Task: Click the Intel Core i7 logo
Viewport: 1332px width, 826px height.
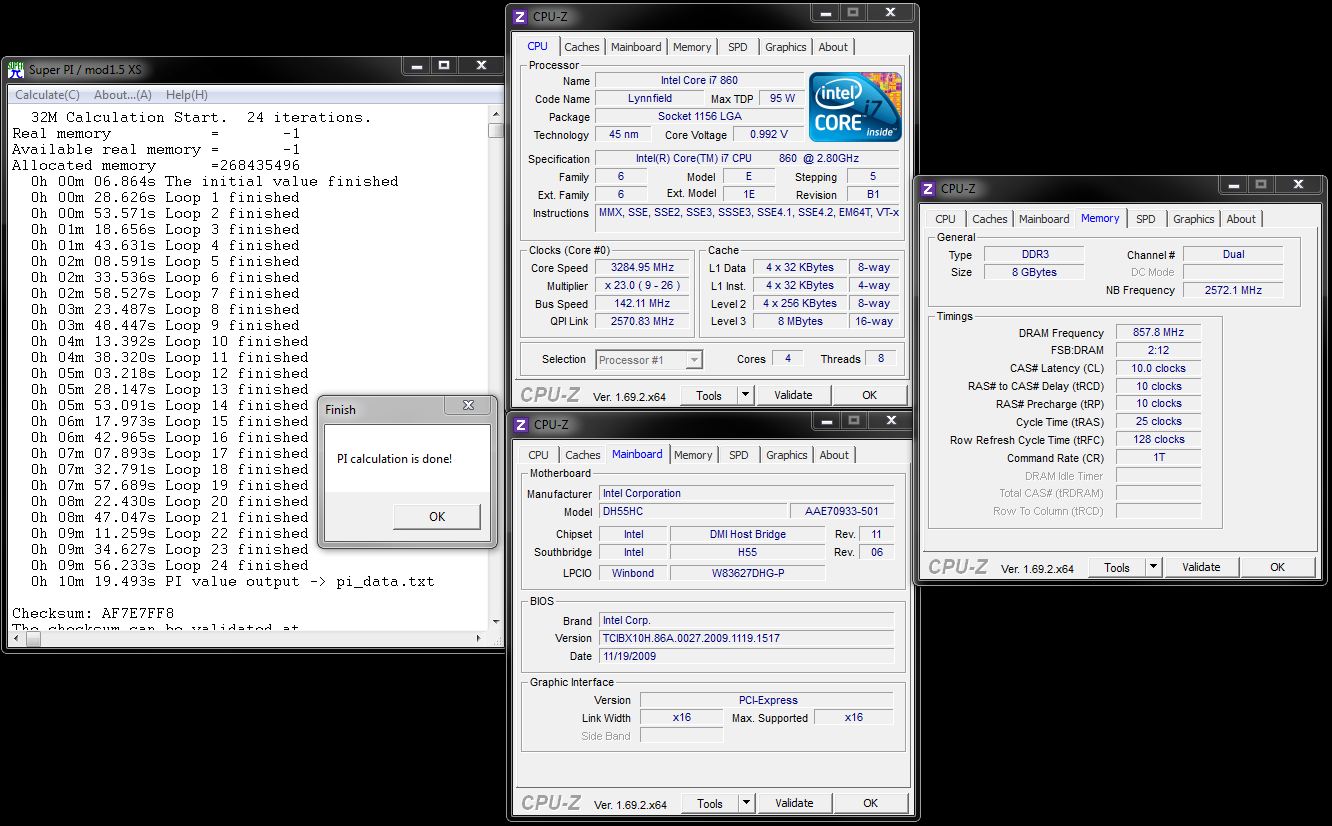Action: click(x=855, y=107)
